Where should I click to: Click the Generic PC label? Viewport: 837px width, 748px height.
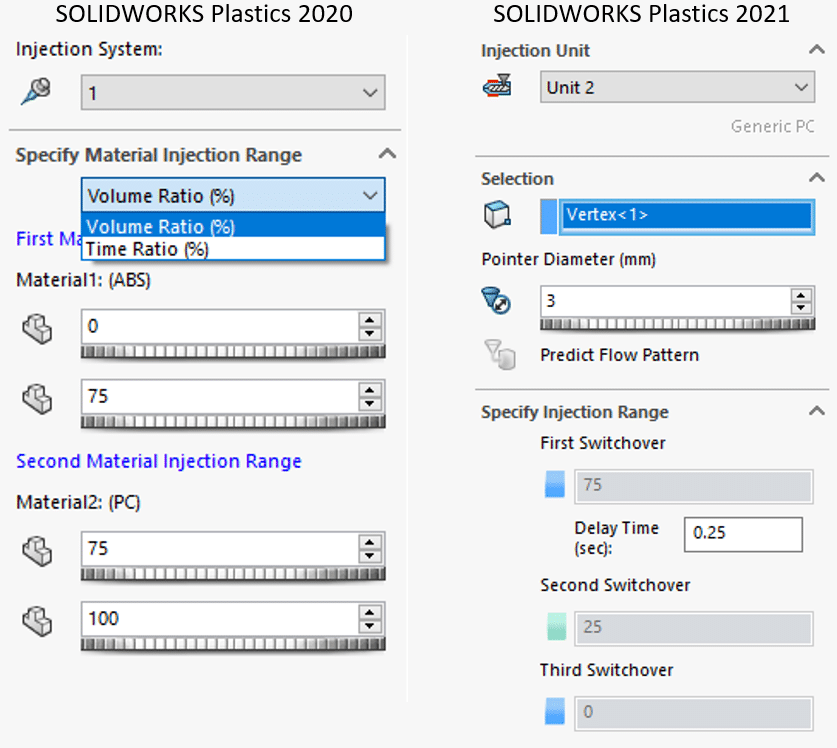point(772,127)
